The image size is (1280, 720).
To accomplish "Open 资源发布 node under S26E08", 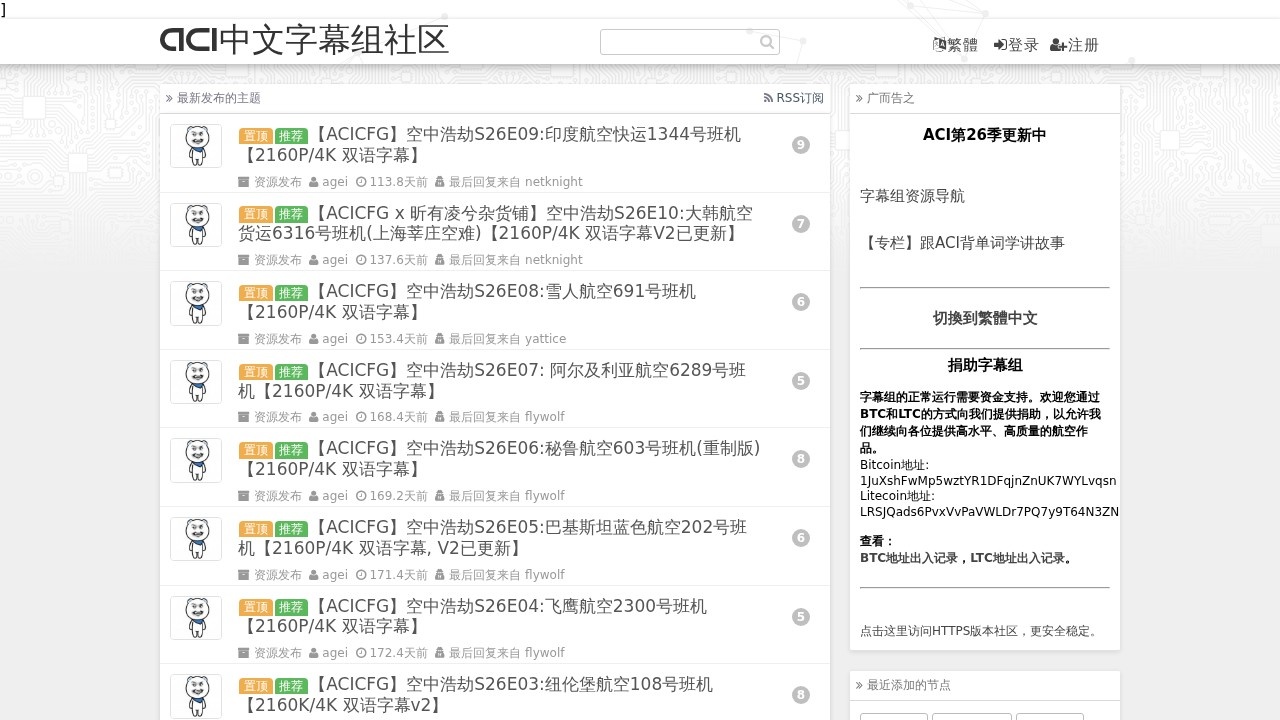I will pos(278,339).
